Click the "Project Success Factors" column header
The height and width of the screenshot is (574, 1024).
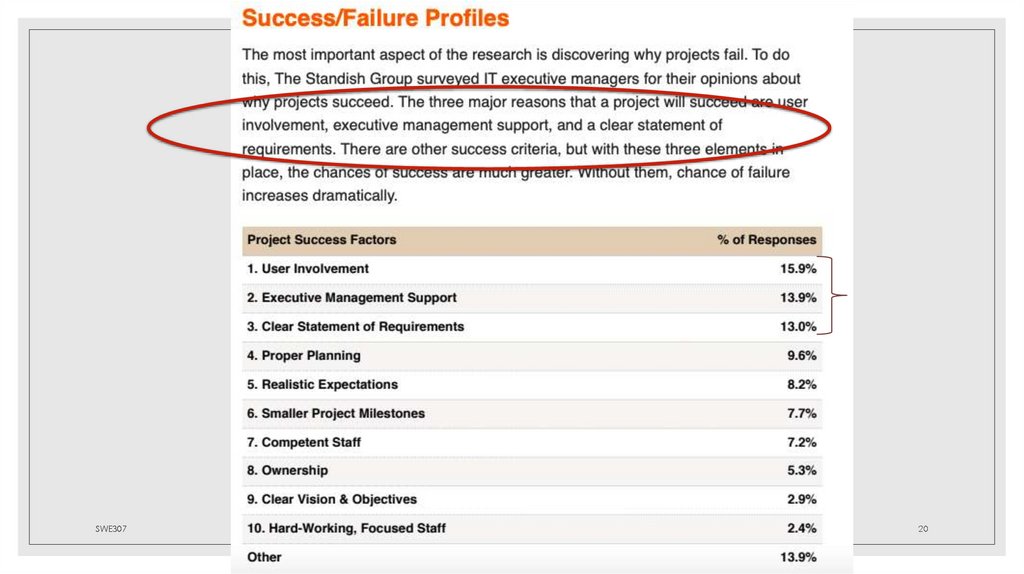point(322,240)
